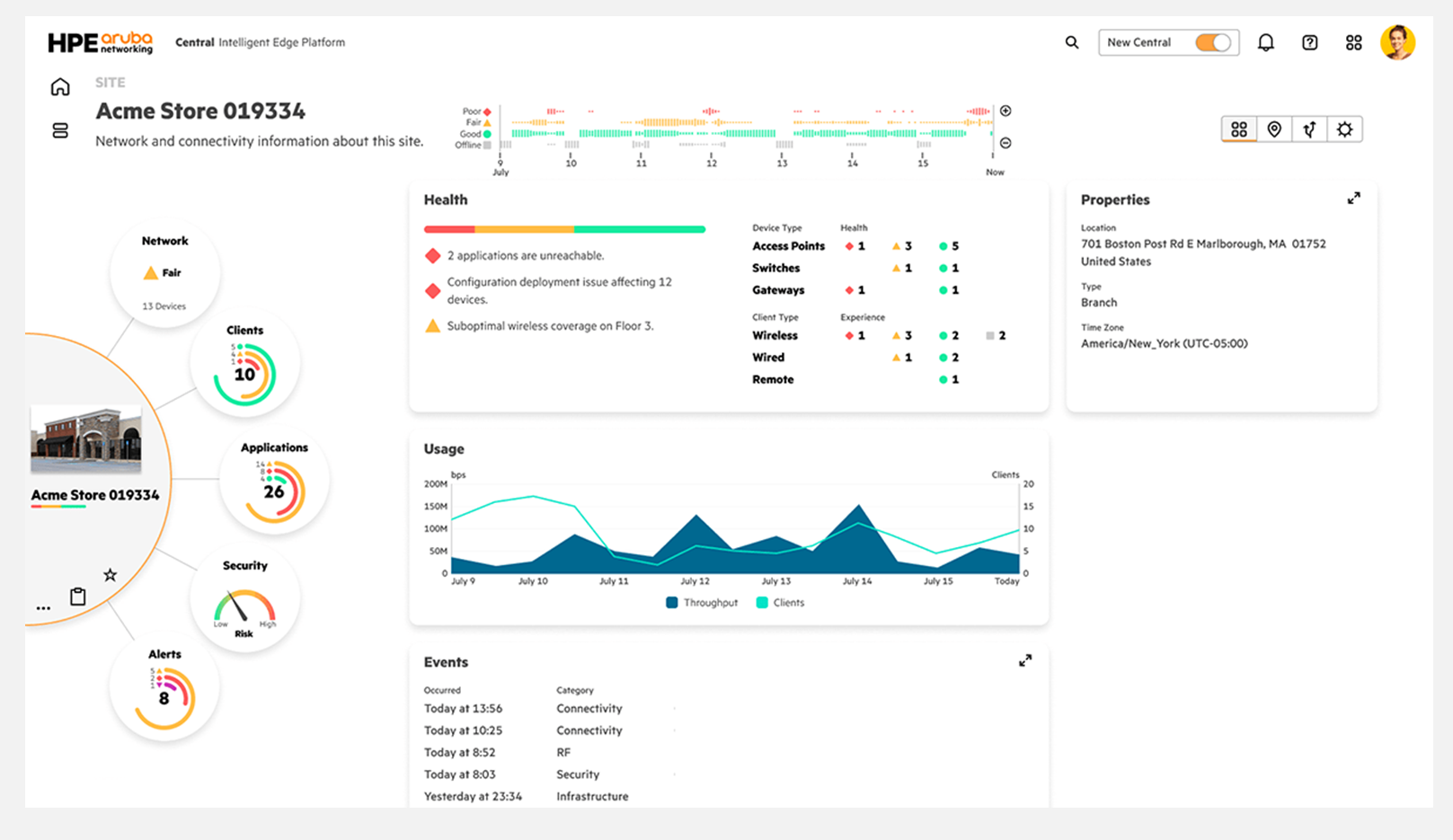Zoom out on the health timeline

pyautogui.click(x=1006, y=143)
